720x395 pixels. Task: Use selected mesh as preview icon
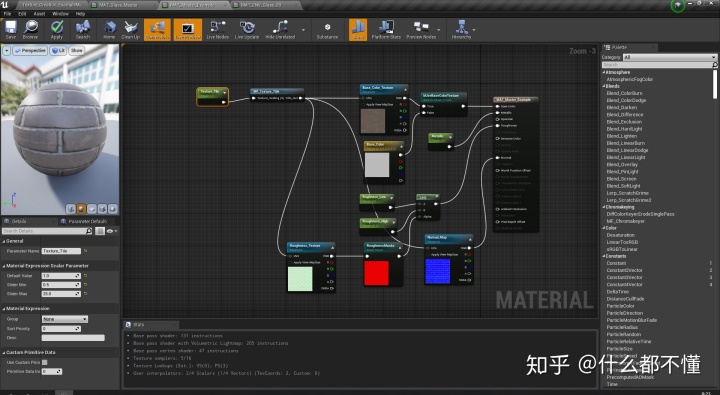112,209
